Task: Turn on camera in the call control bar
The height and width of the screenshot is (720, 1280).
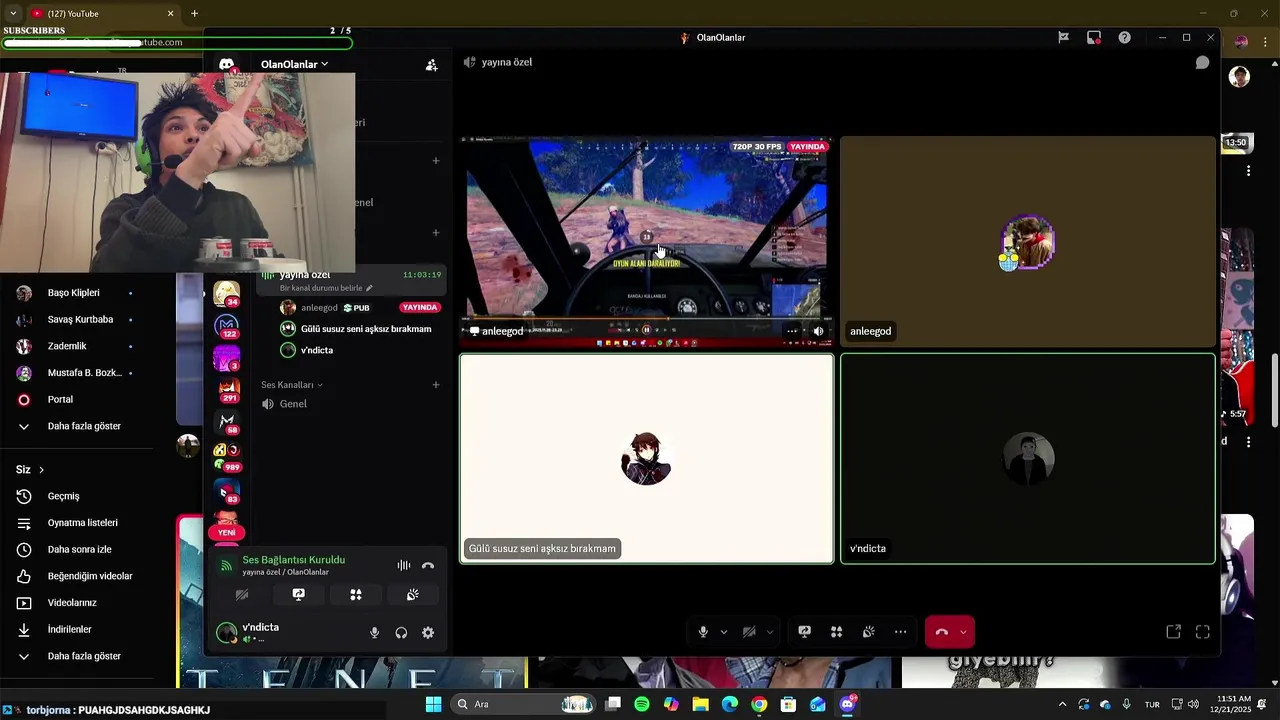Action: point(749,632)
